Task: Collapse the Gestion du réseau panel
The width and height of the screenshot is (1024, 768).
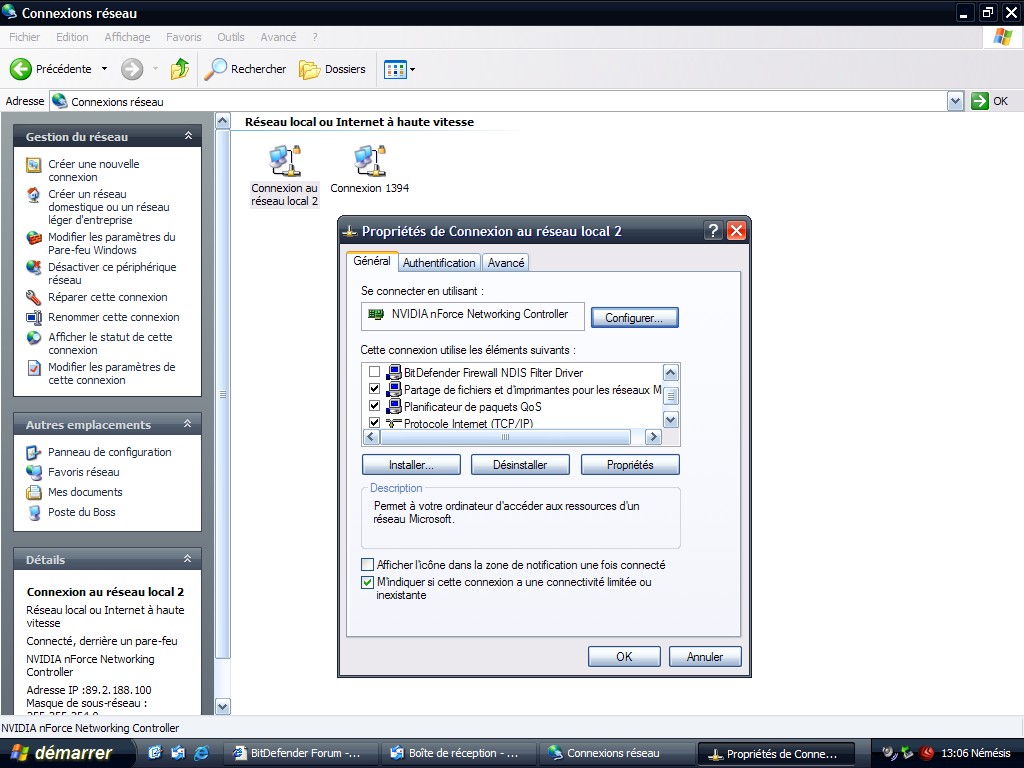Action: pyautogui.click(x=188, y=136)
